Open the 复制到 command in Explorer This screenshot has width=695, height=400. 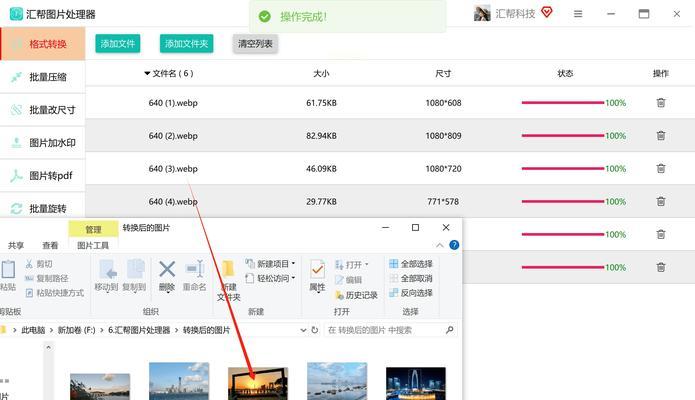pyautogui.click(x=134, y=276)
